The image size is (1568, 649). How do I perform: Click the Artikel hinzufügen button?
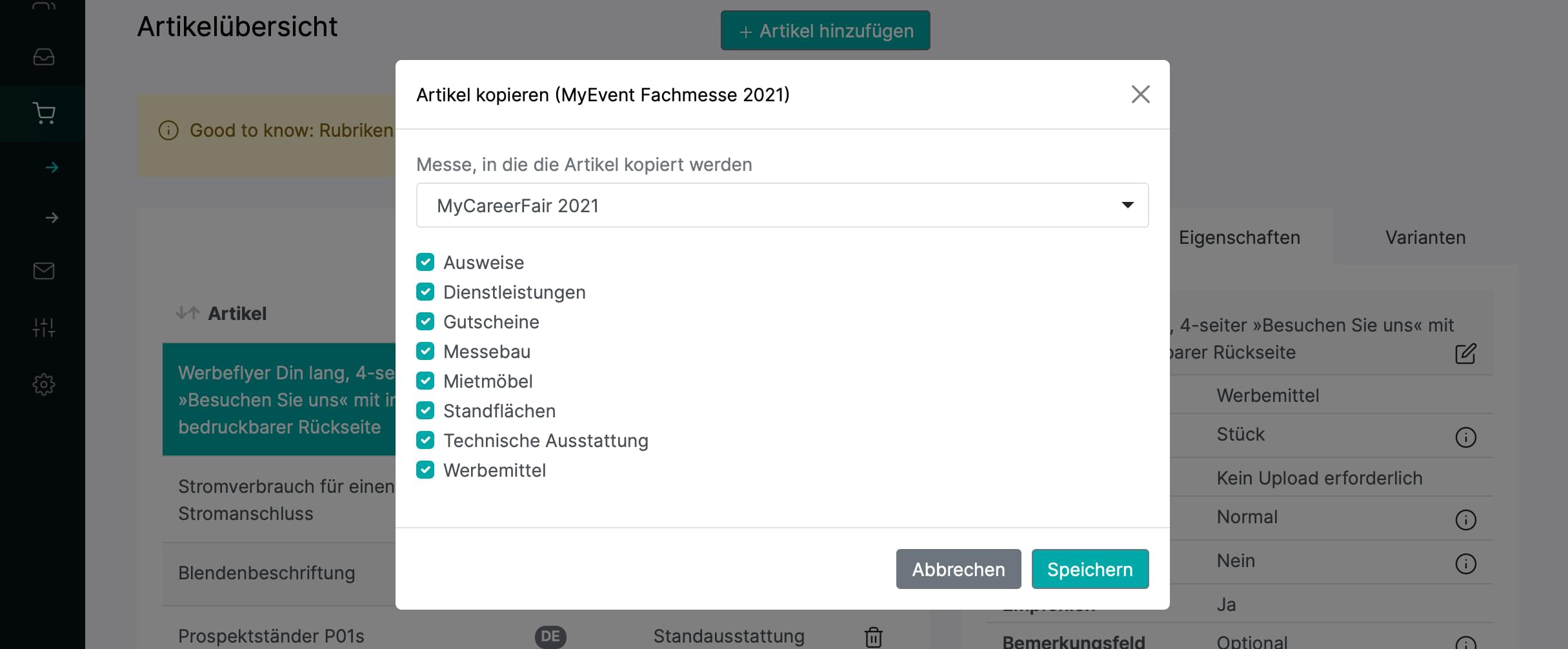click(x=825, y=30)
